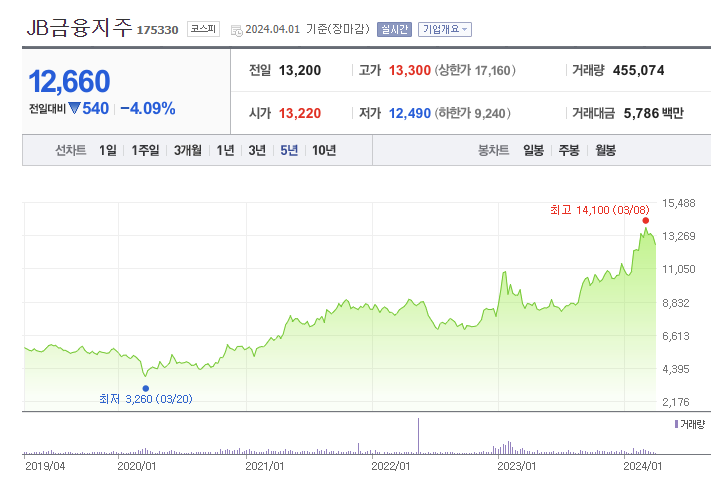
Task: Click the calendar clock icon beside the date
Action: pyautogui.click(x=237, y=30)
